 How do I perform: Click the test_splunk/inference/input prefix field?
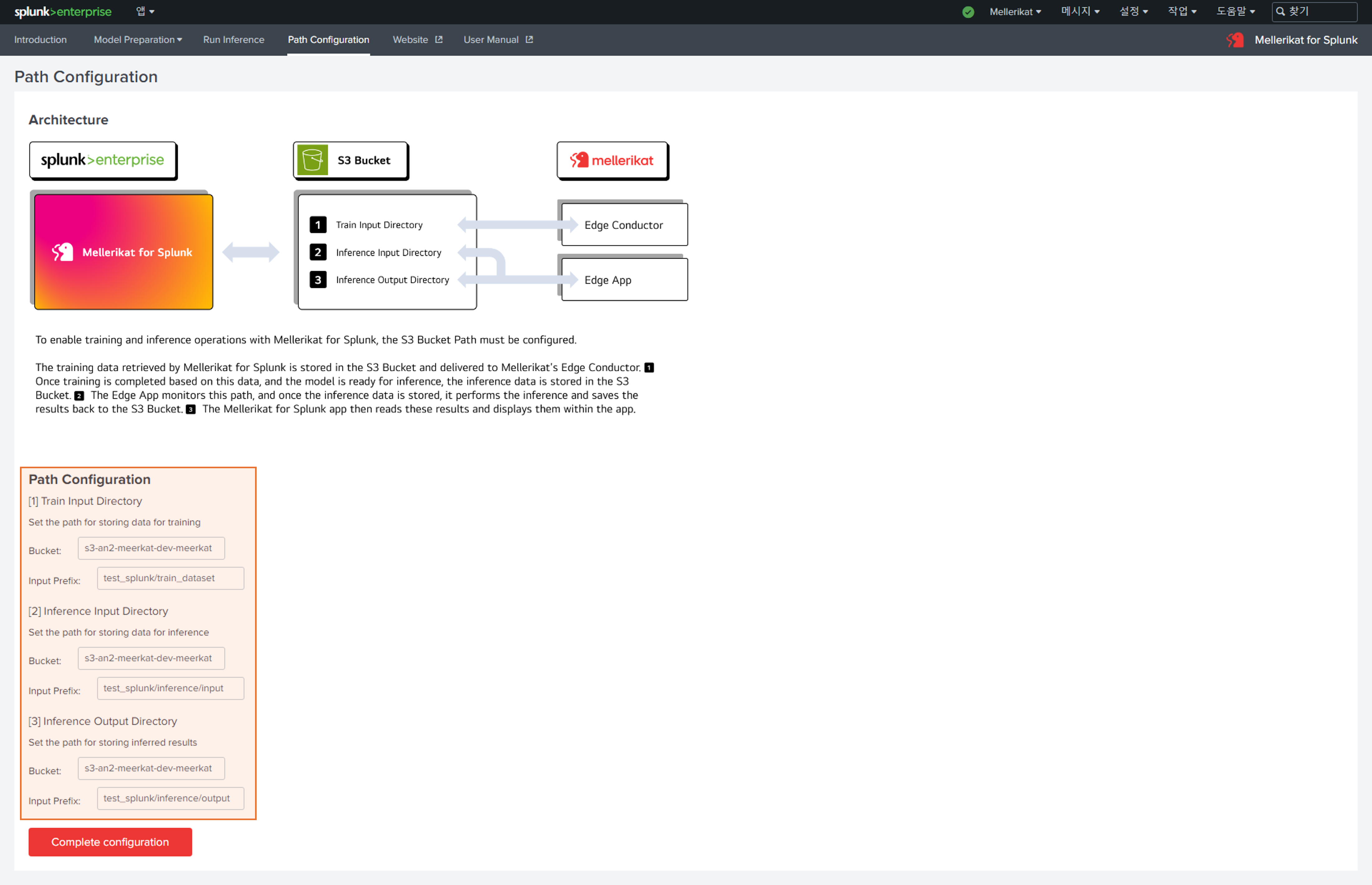[171, 688]
